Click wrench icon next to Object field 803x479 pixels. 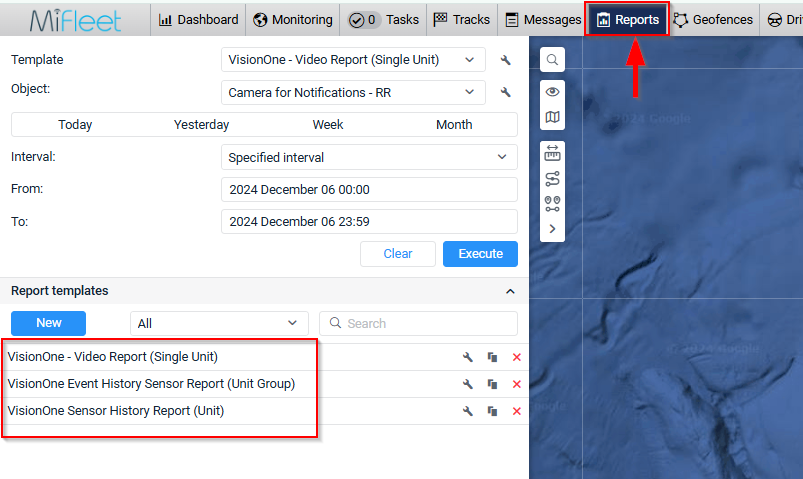(505, 92)
